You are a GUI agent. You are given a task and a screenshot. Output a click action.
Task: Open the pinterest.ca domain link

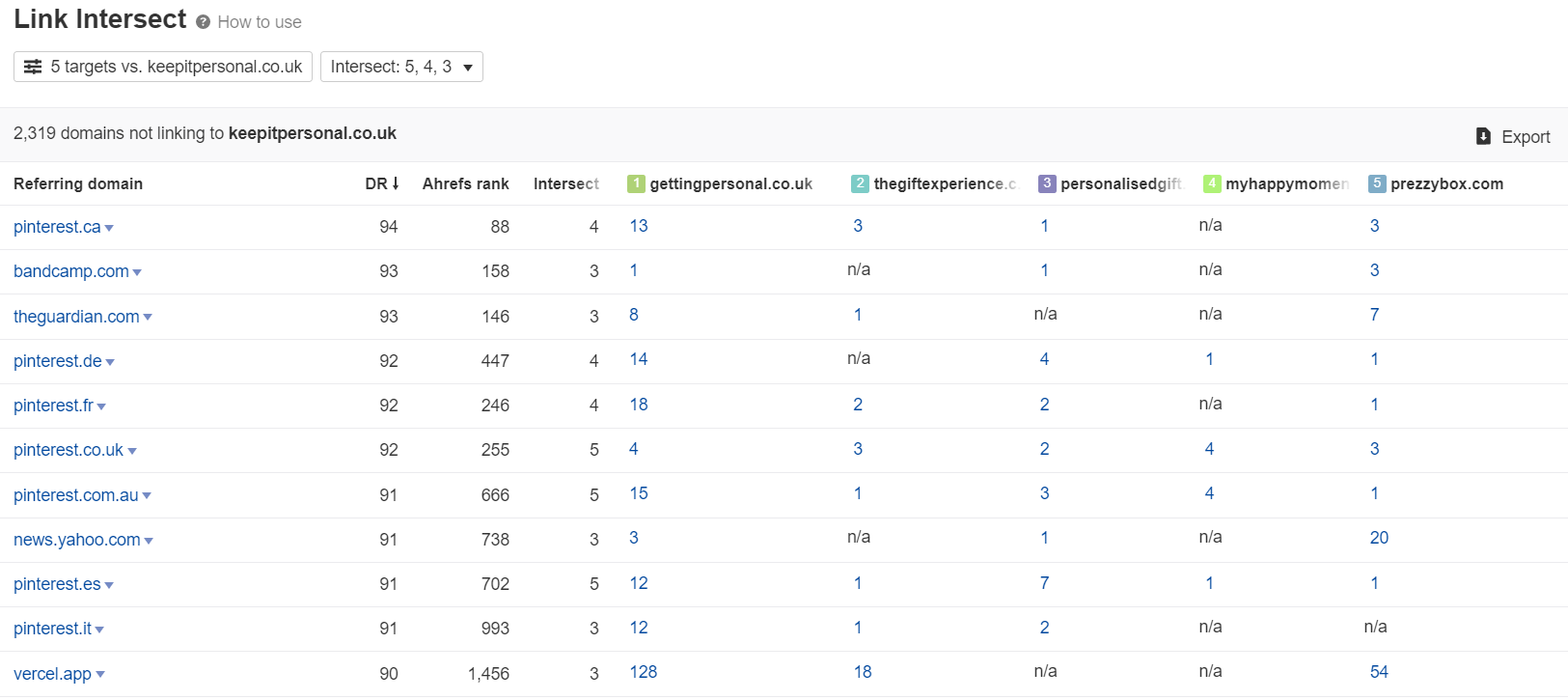[x=57, y=227]
